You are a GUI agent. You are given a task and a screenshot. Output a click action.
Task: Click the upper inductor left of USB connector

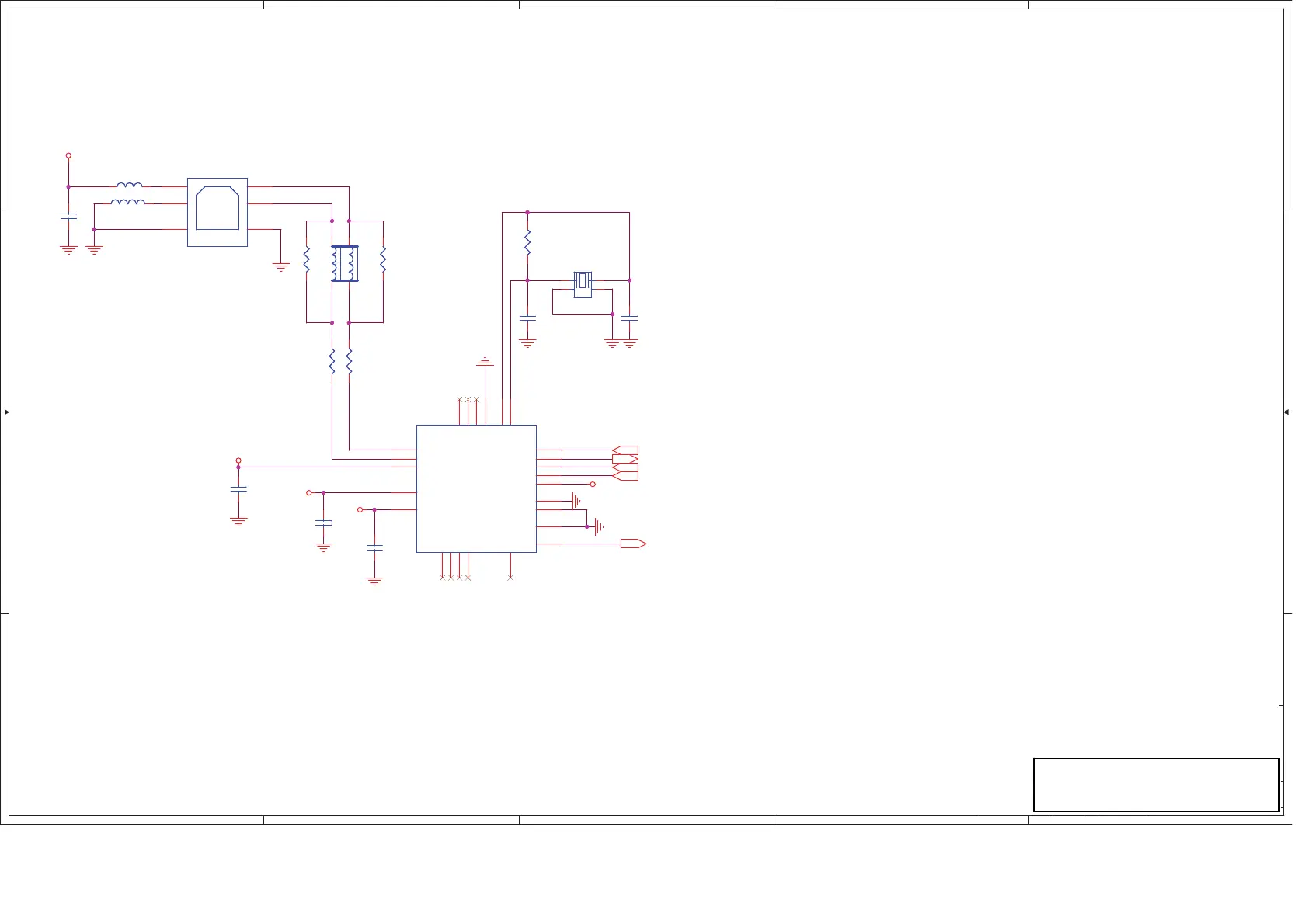point(130,186)
